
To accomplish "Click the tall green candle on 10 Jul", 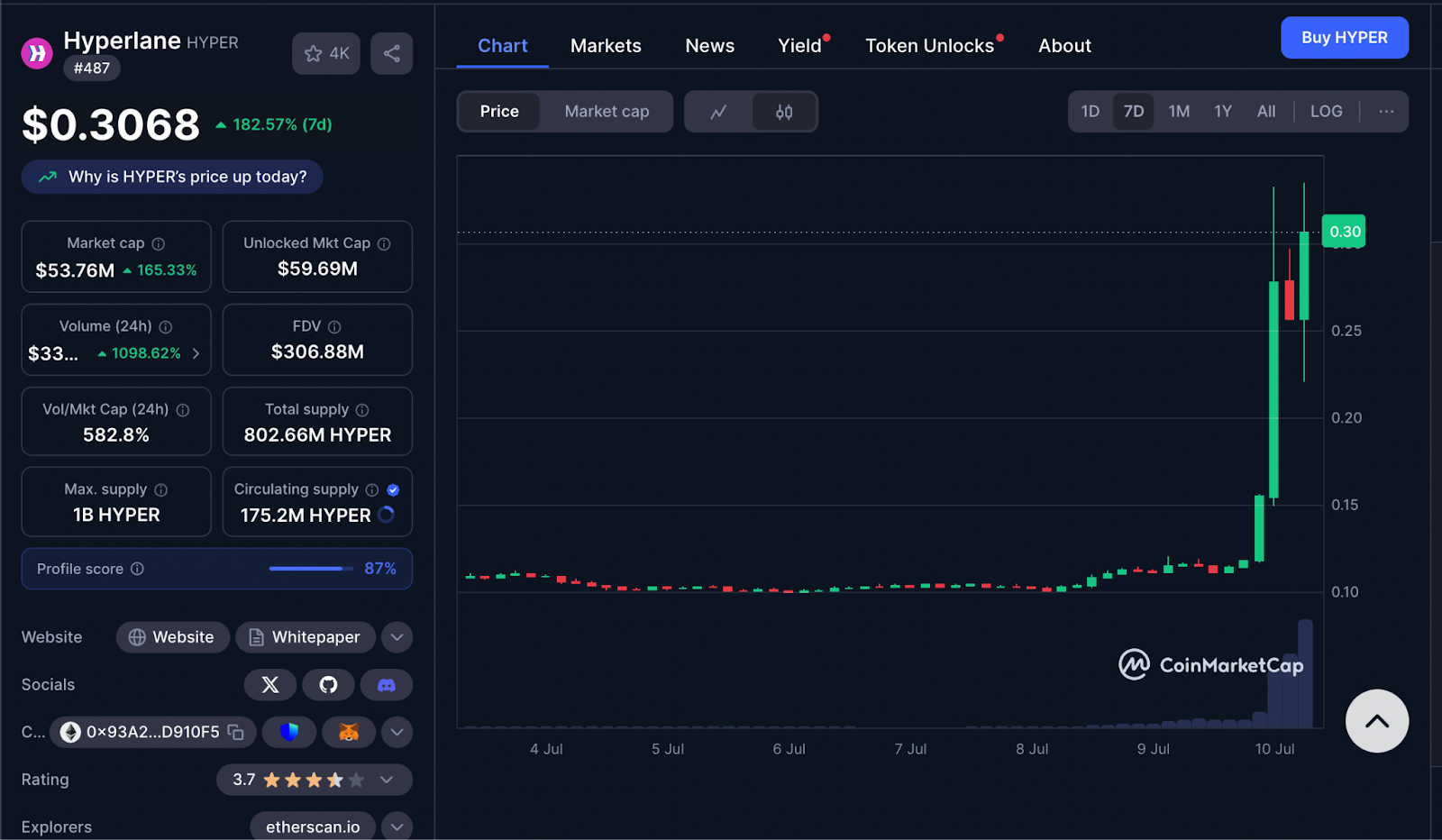I will [1273, 389].
